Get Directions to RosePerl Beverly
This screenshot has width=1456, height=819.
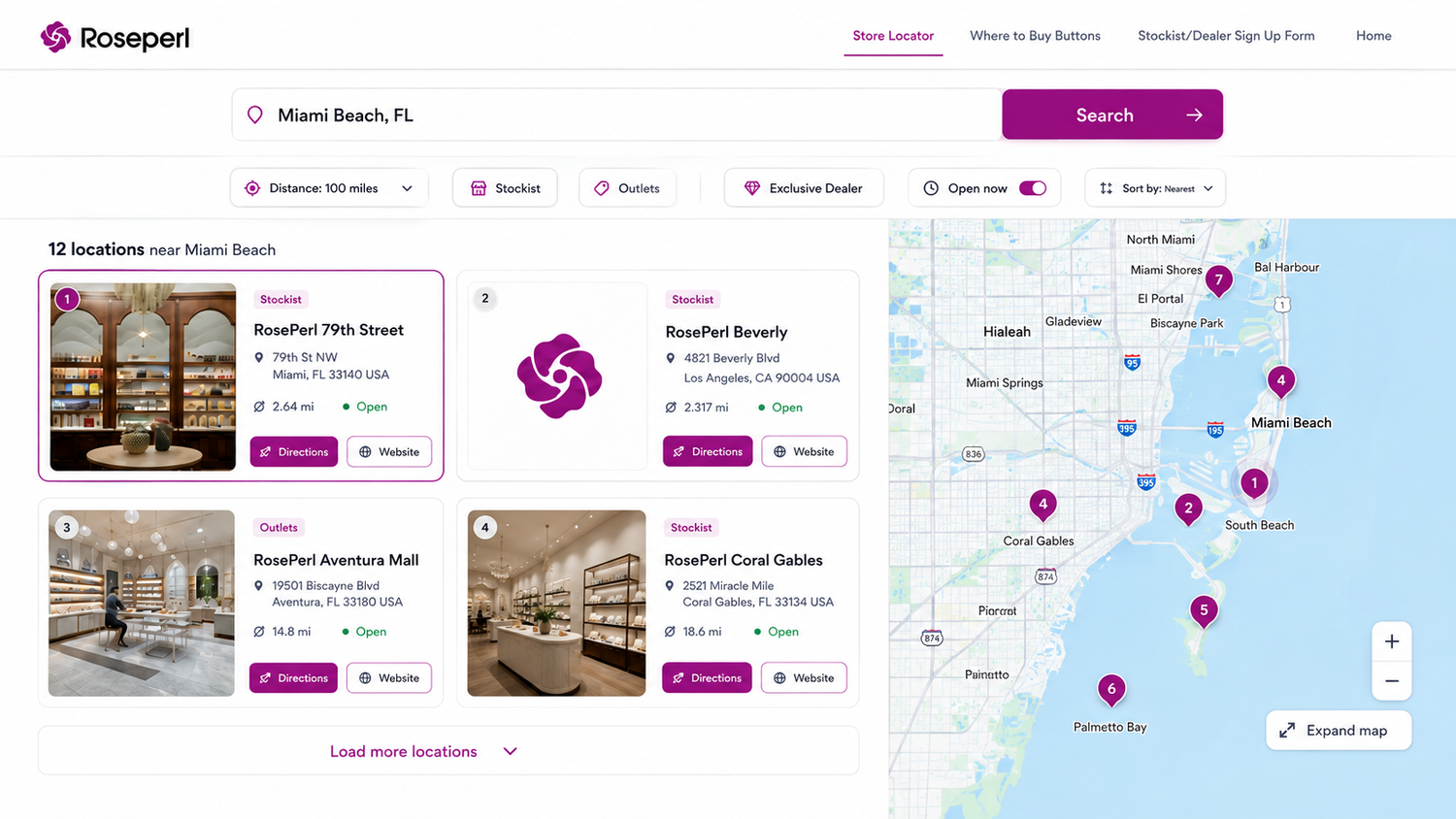[708, 451]
